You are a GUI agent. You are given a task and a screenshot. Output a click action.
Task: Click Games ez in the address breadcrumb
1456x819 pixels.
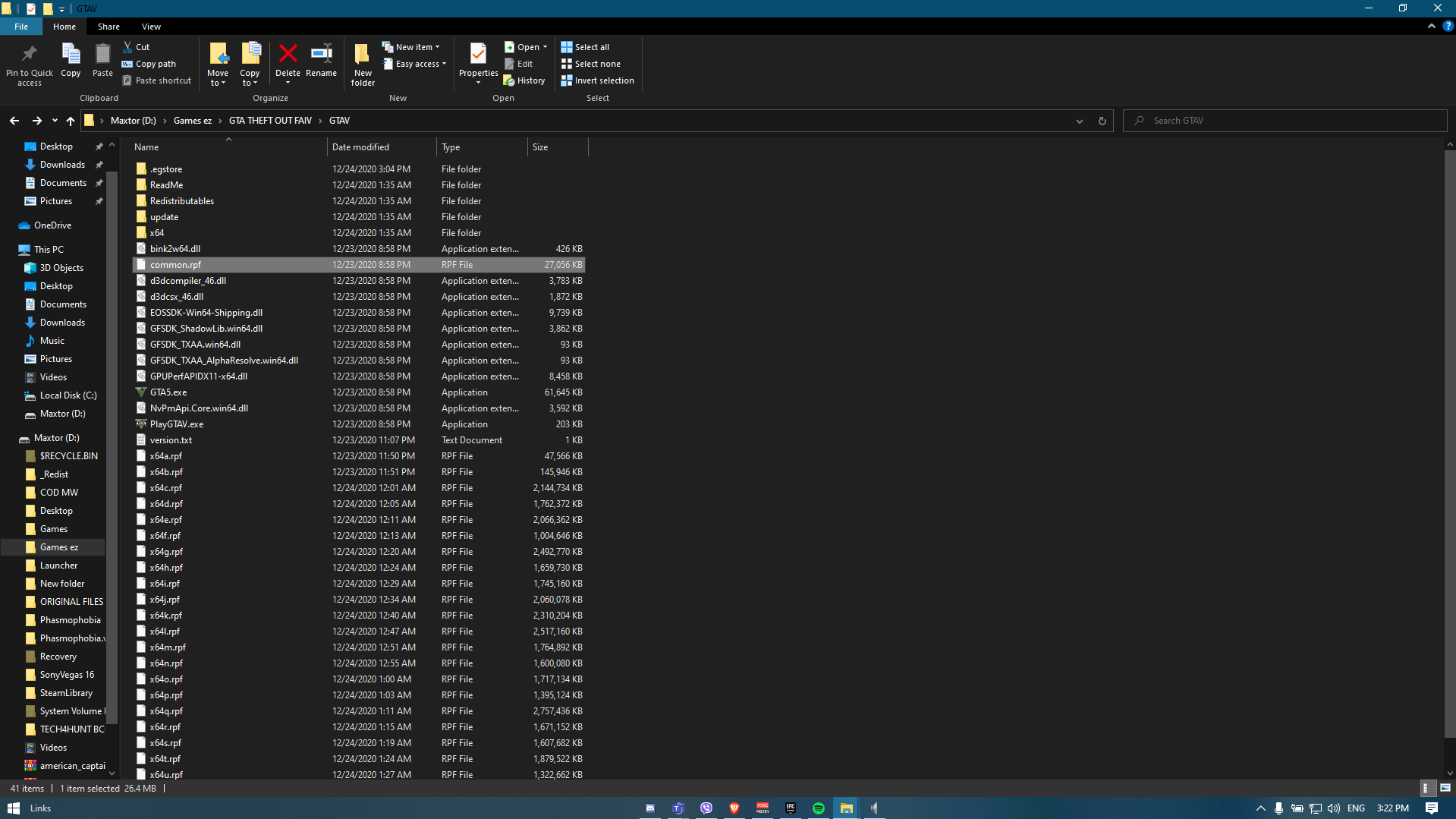tap(193, 121)
